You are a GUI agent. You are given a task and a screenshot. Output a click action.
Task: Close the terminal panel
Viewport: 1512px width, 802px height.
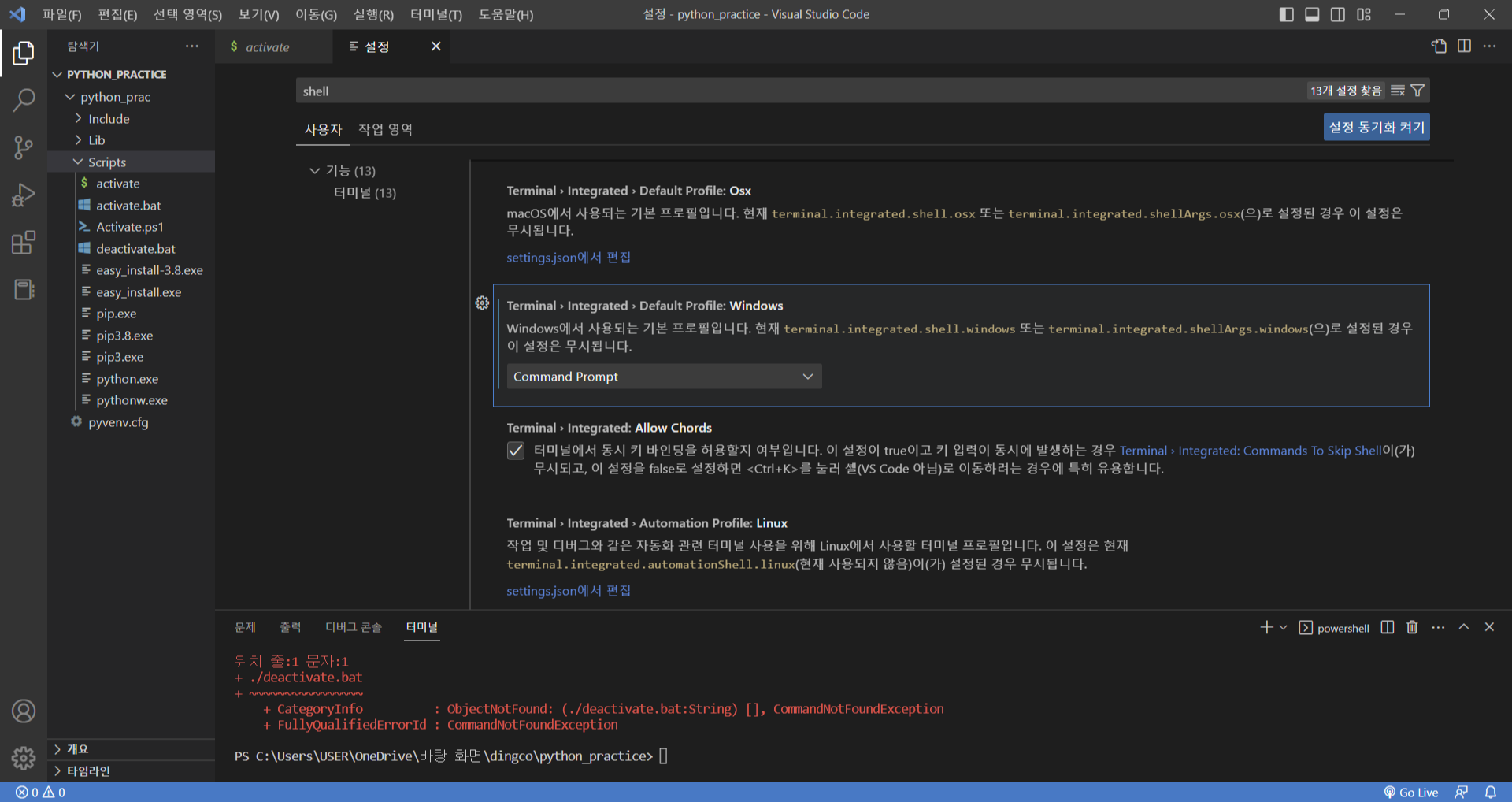[x=1489, y=627]
